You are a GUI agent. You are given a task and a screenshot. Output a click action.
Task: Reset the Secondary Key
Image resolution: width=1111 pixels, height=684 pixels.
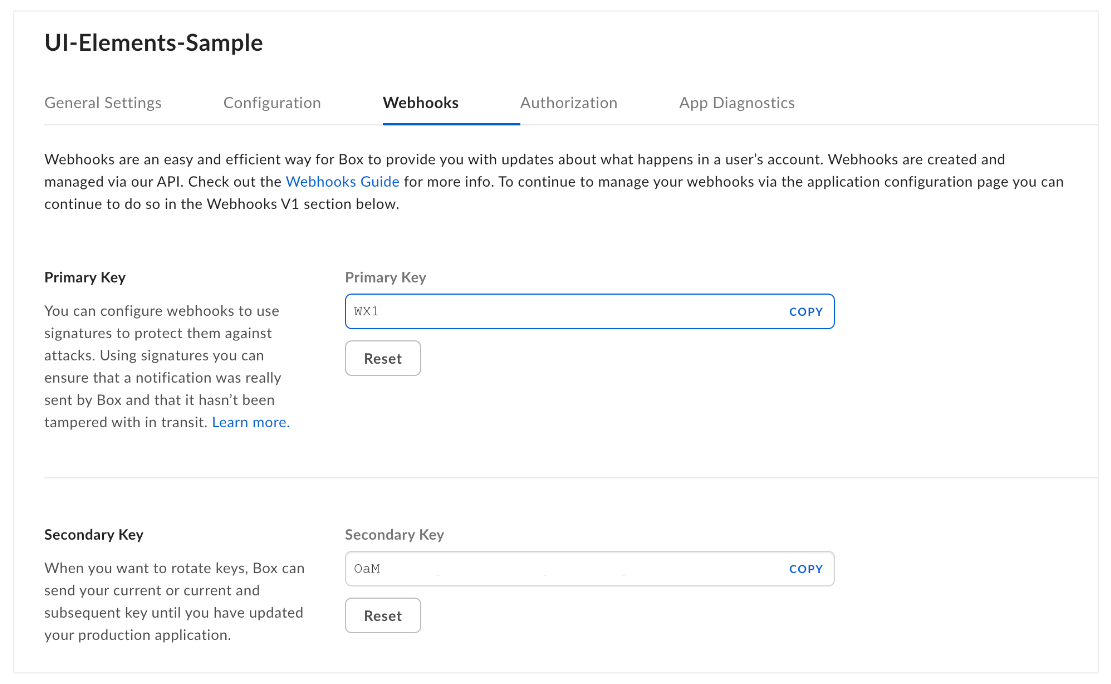coord(383,616)
